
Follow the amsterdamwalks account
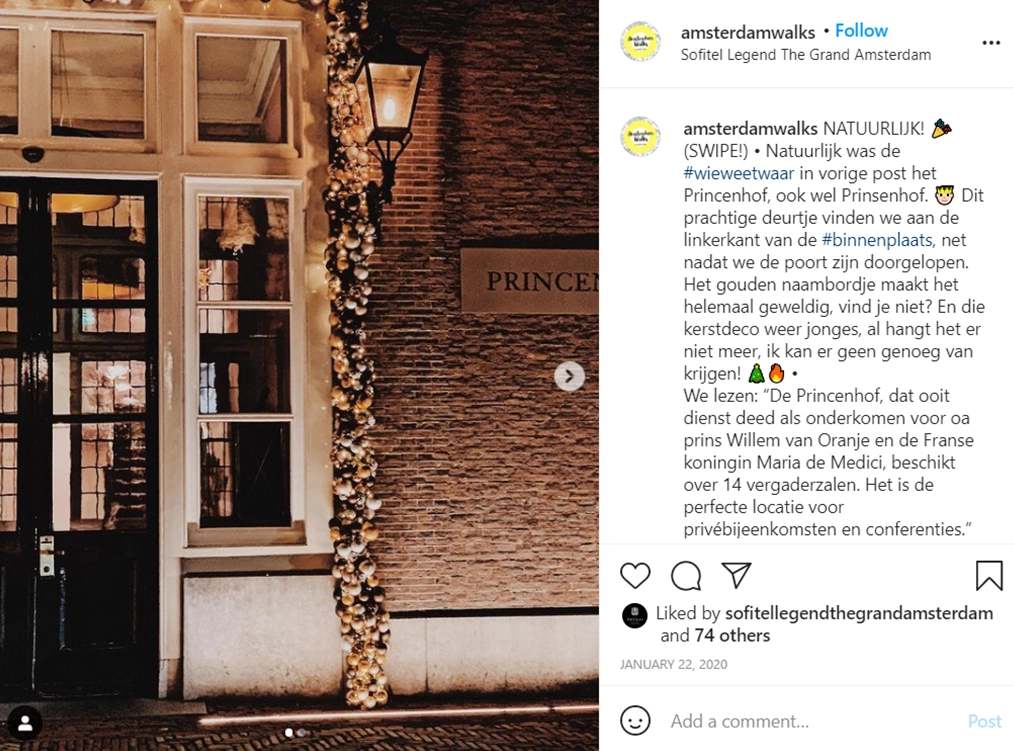pyautogui.click(x=861, y=30)
